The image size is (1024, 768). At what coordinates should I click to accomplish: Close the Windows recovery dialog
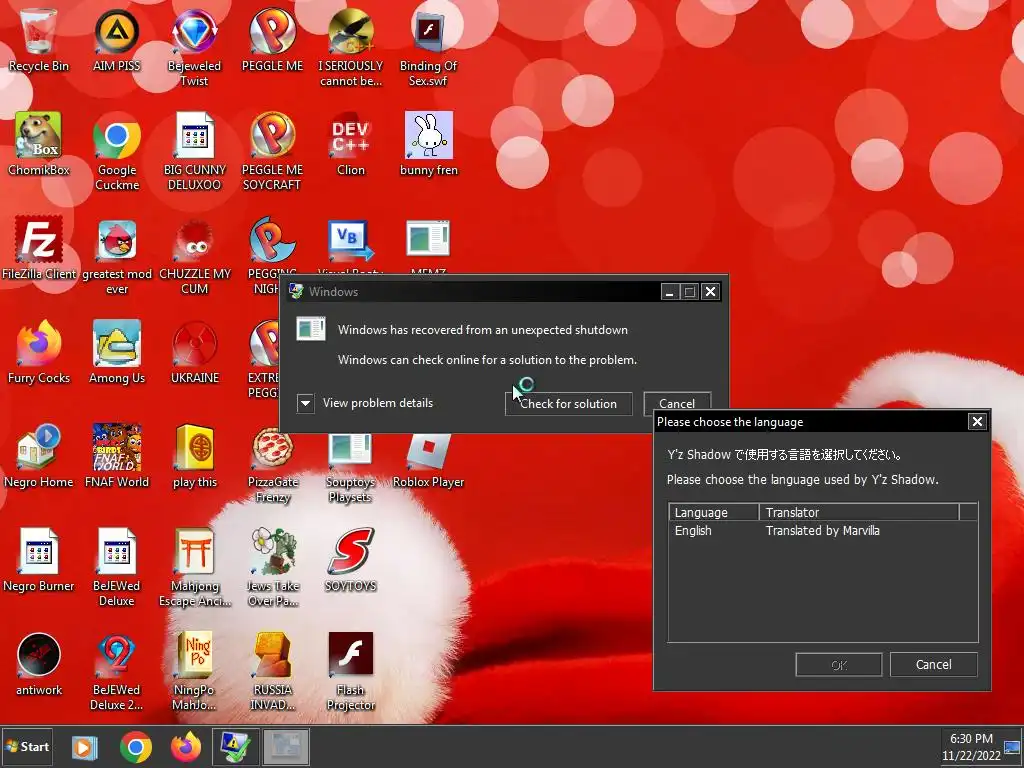(x=711, y=292)
